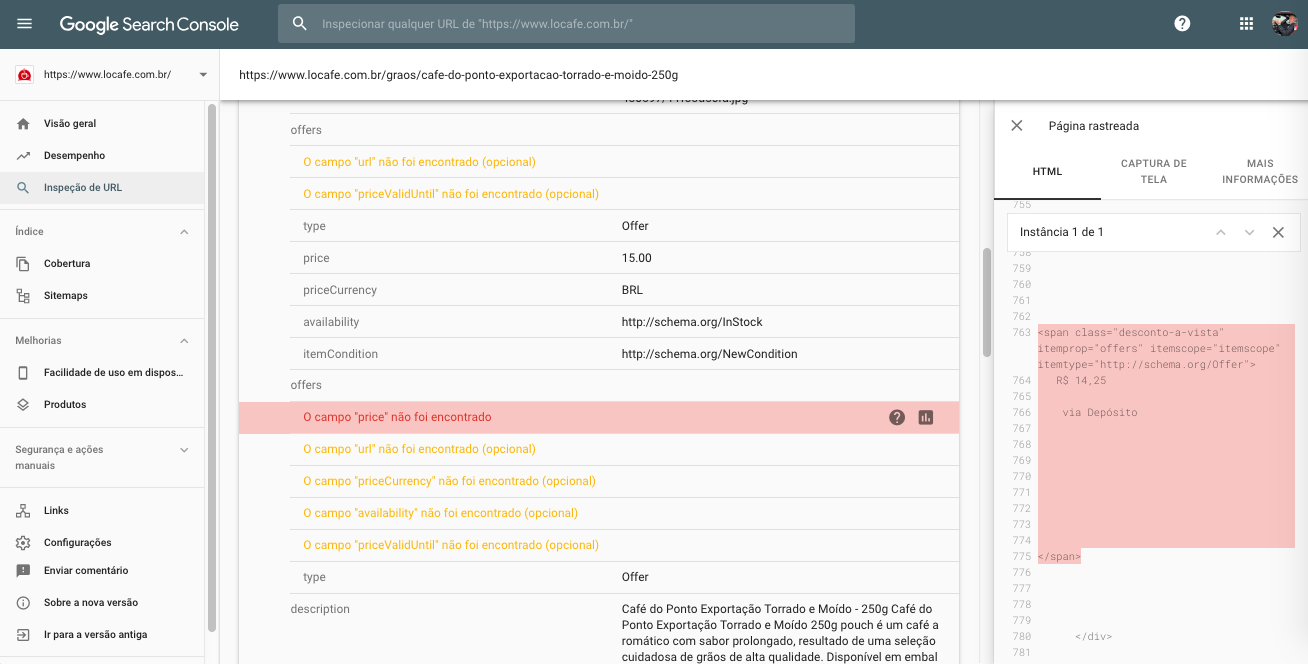Click the Configurações gear icon
The width and height of the screenshot is (1308, 664).
[23, 543]
